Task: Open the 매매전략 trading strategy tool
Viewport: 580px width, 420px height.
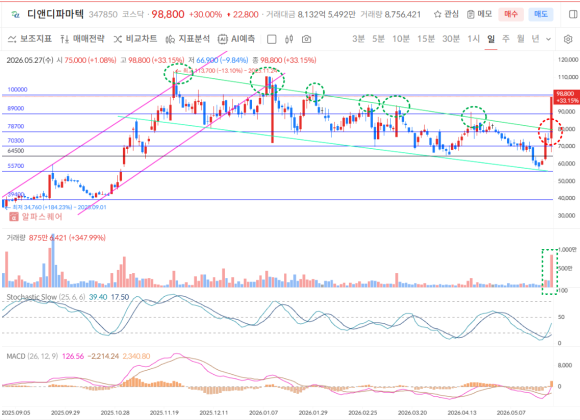Action: click(82, 39)
